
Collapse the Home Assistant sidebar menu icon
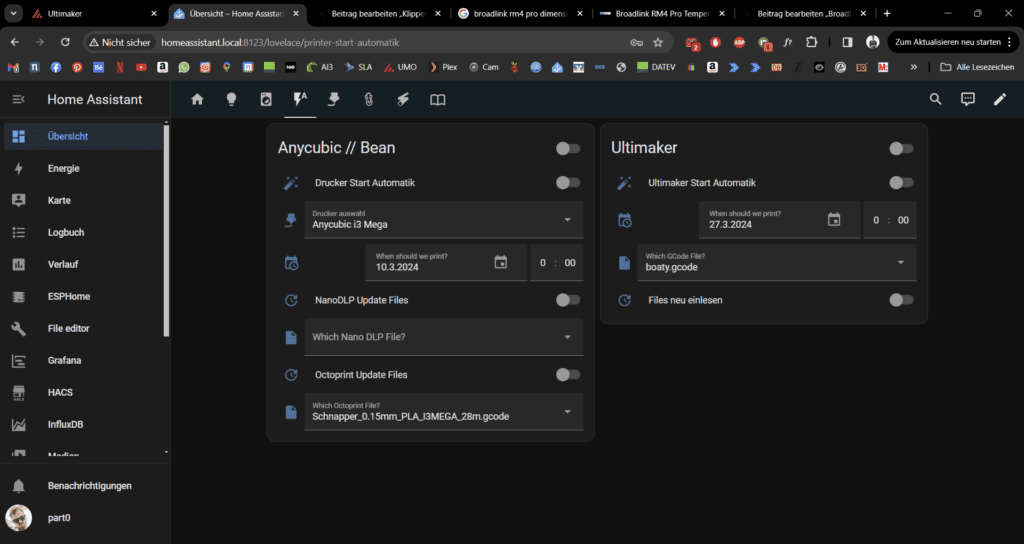click(x=18, y=99)
